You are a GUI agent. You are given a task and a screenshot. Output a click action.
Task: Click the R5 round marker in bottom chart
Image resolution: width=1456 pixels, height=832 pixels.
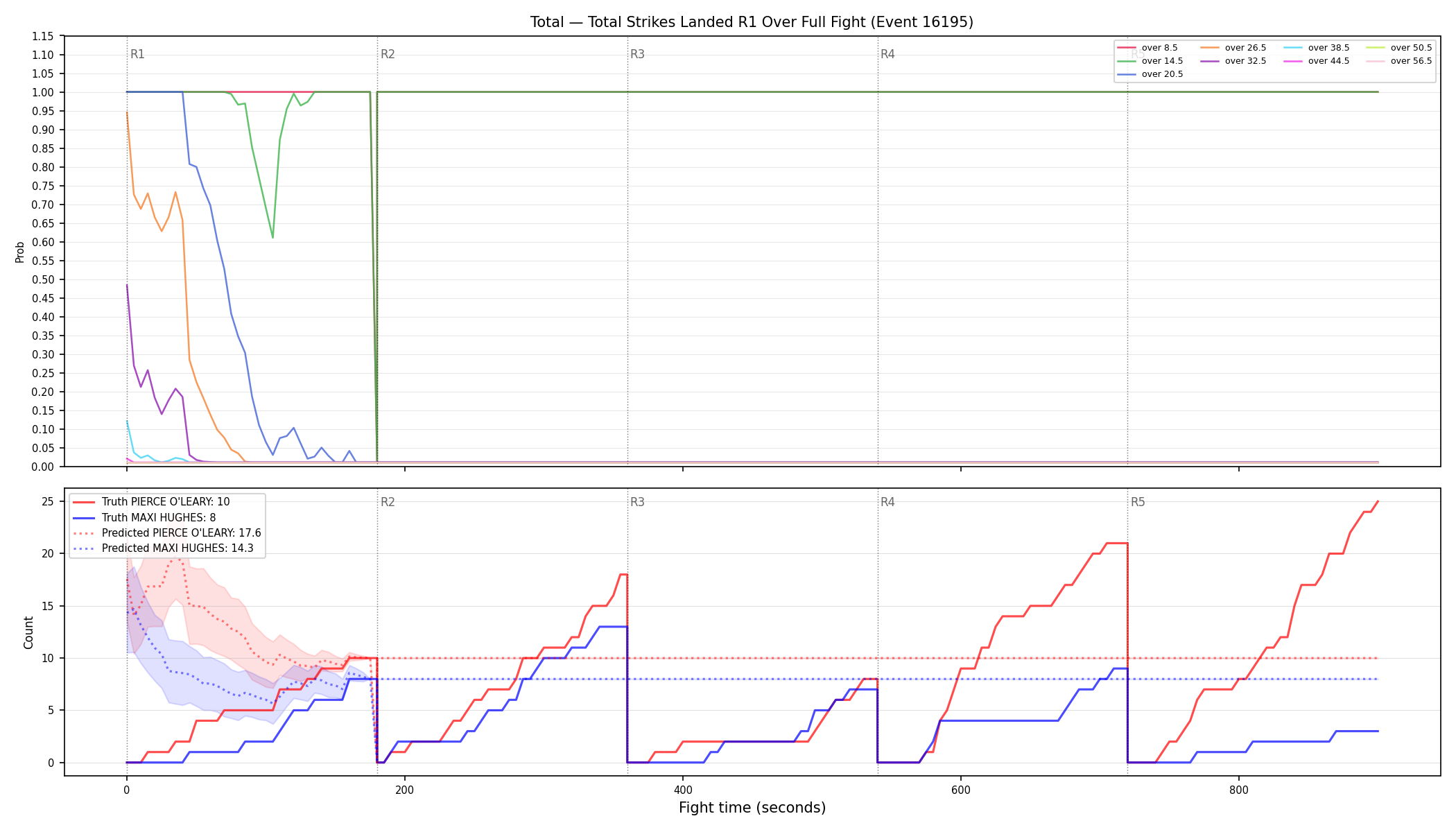click(1138, 502)
